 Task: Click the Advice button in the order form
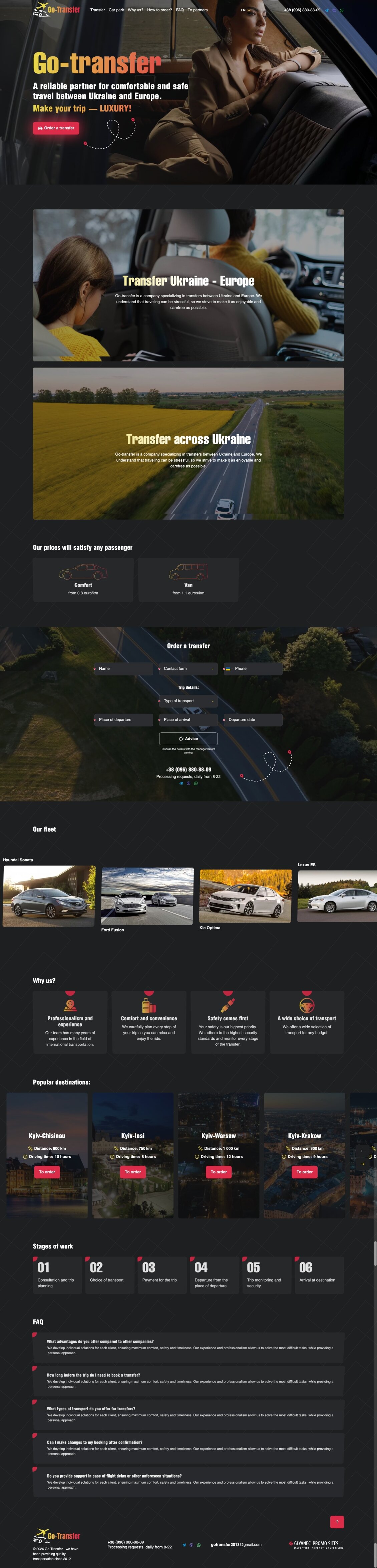point(188,738)
